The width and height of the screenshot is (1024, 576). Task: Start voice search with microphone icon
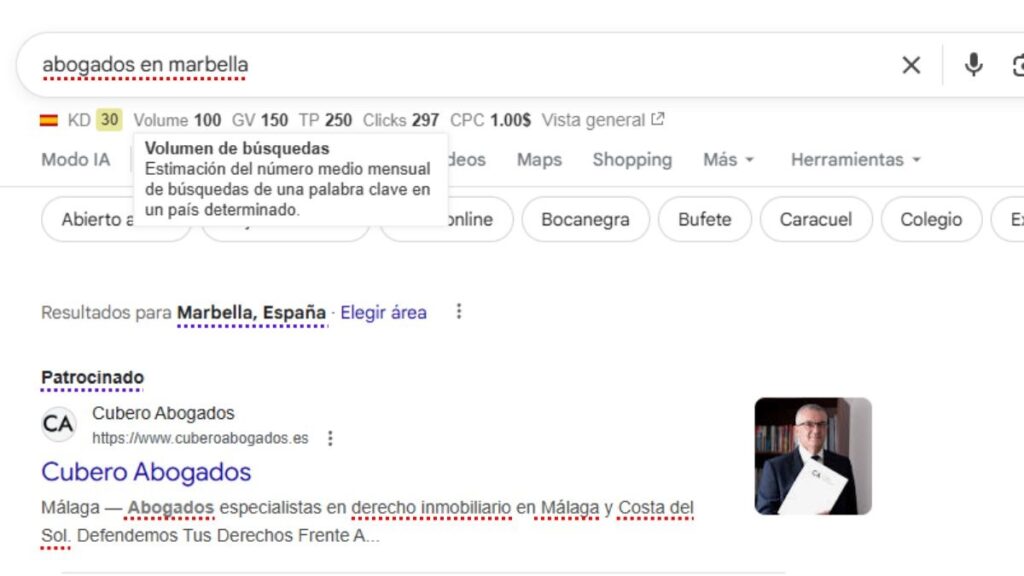pos(973,65)
